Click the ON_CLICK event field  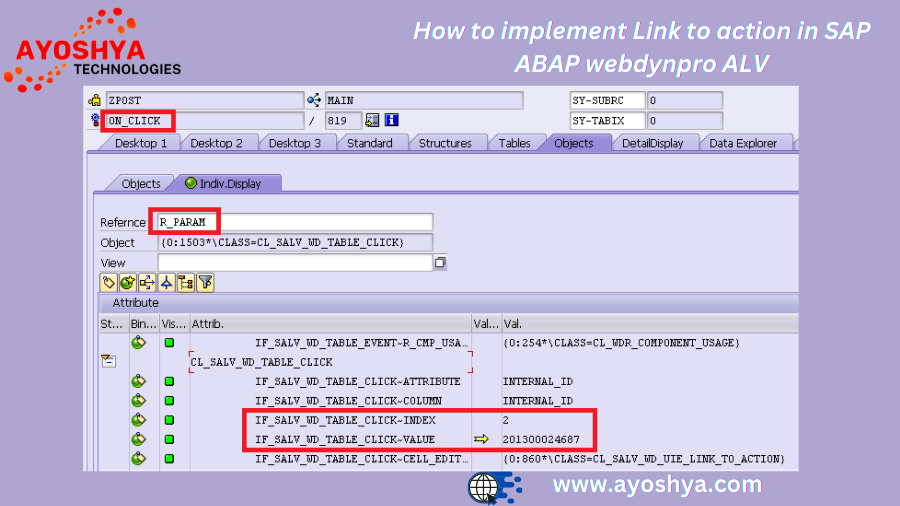204,120
